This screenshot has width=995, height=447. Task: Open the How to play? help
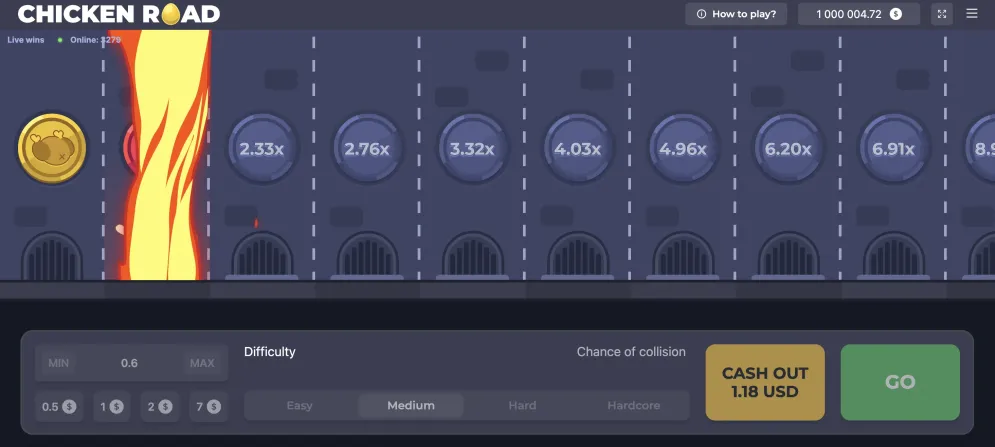coord(736,14)
